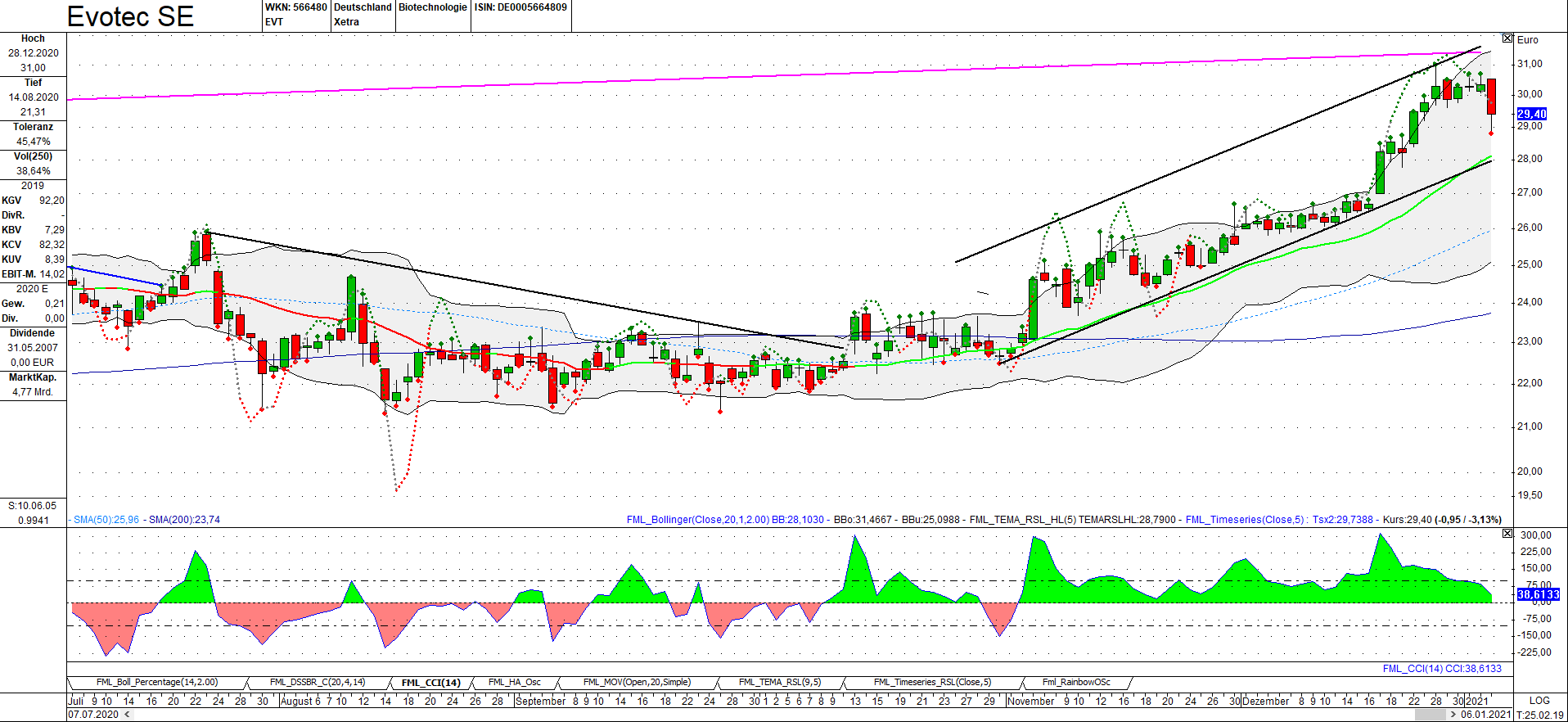
Task: Click the ISIN: DE0005664809 cell
Action: (x=520, y=7)
